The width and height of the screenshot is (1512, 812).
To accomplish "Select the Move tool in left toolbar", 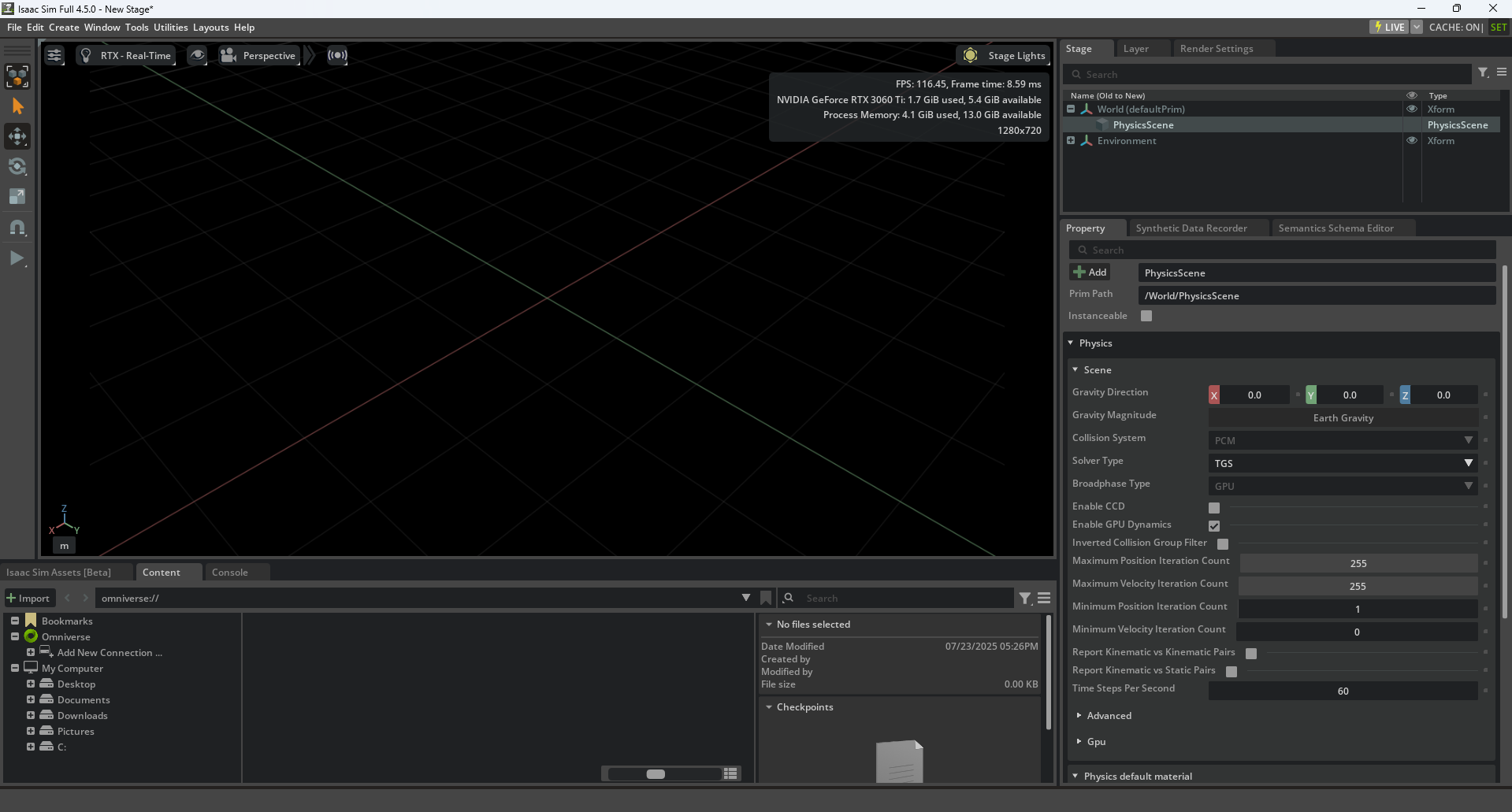I will pos(17,136).
